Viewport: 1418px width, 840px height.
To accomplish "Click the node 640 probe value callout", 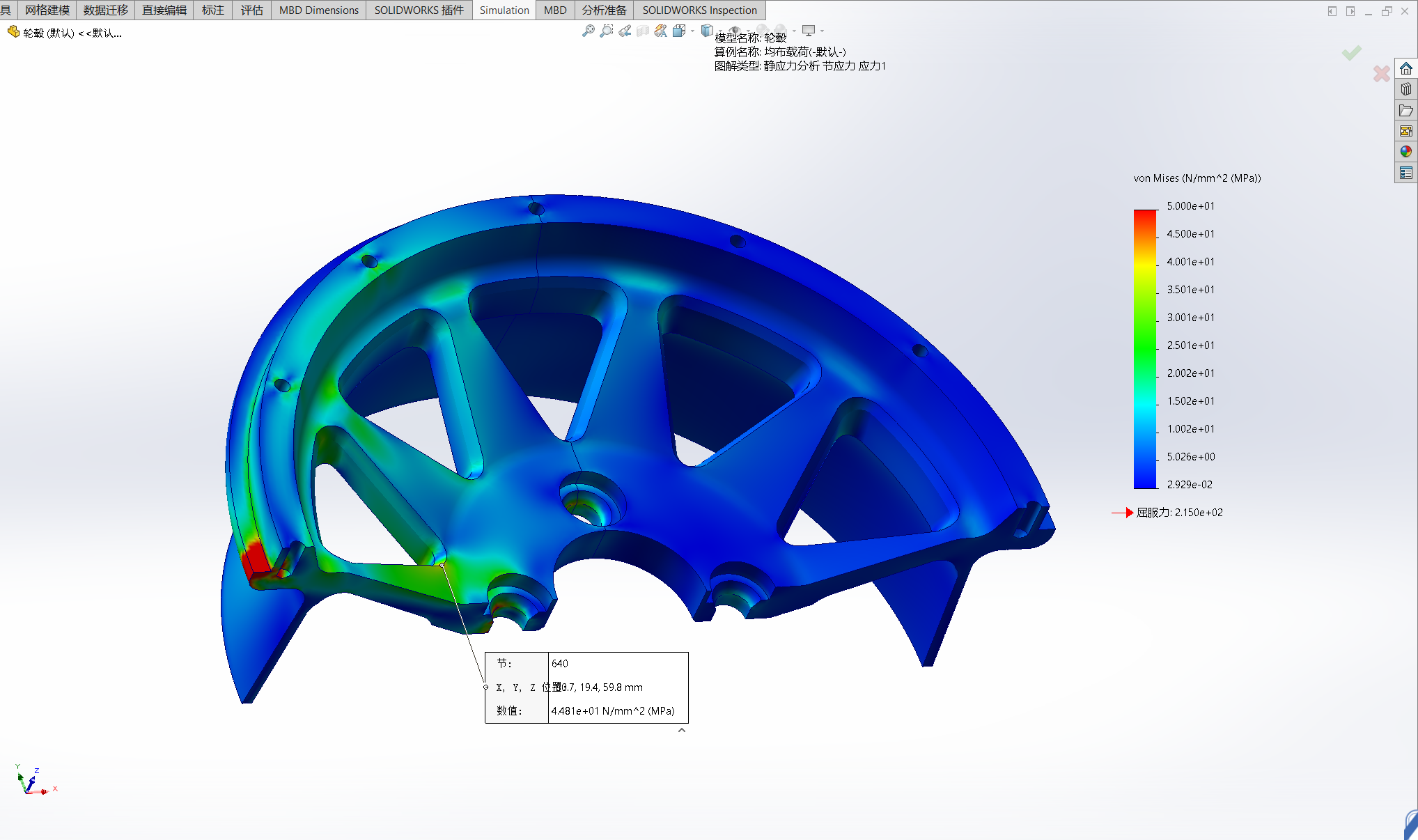I will coord(586,687).
